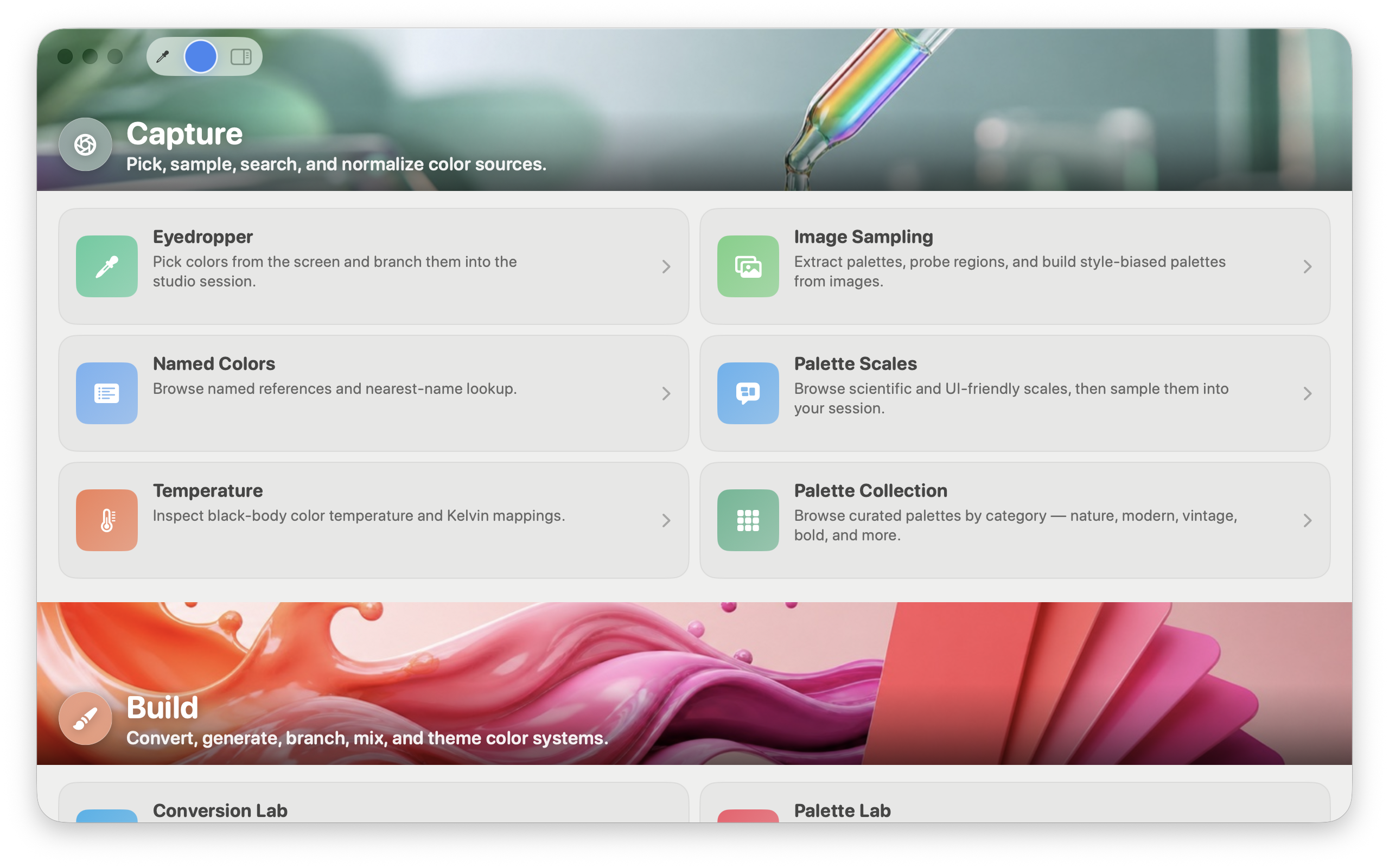
Task: Click the window minimize button
Action: [90, 56]
